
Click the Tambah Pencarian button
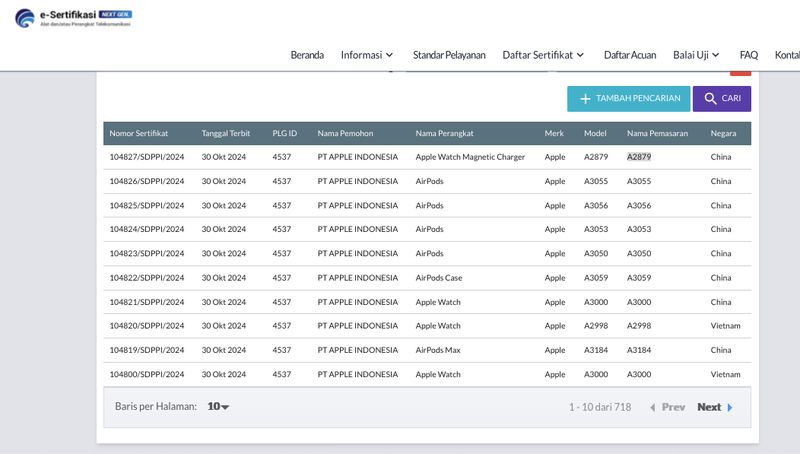629,98
